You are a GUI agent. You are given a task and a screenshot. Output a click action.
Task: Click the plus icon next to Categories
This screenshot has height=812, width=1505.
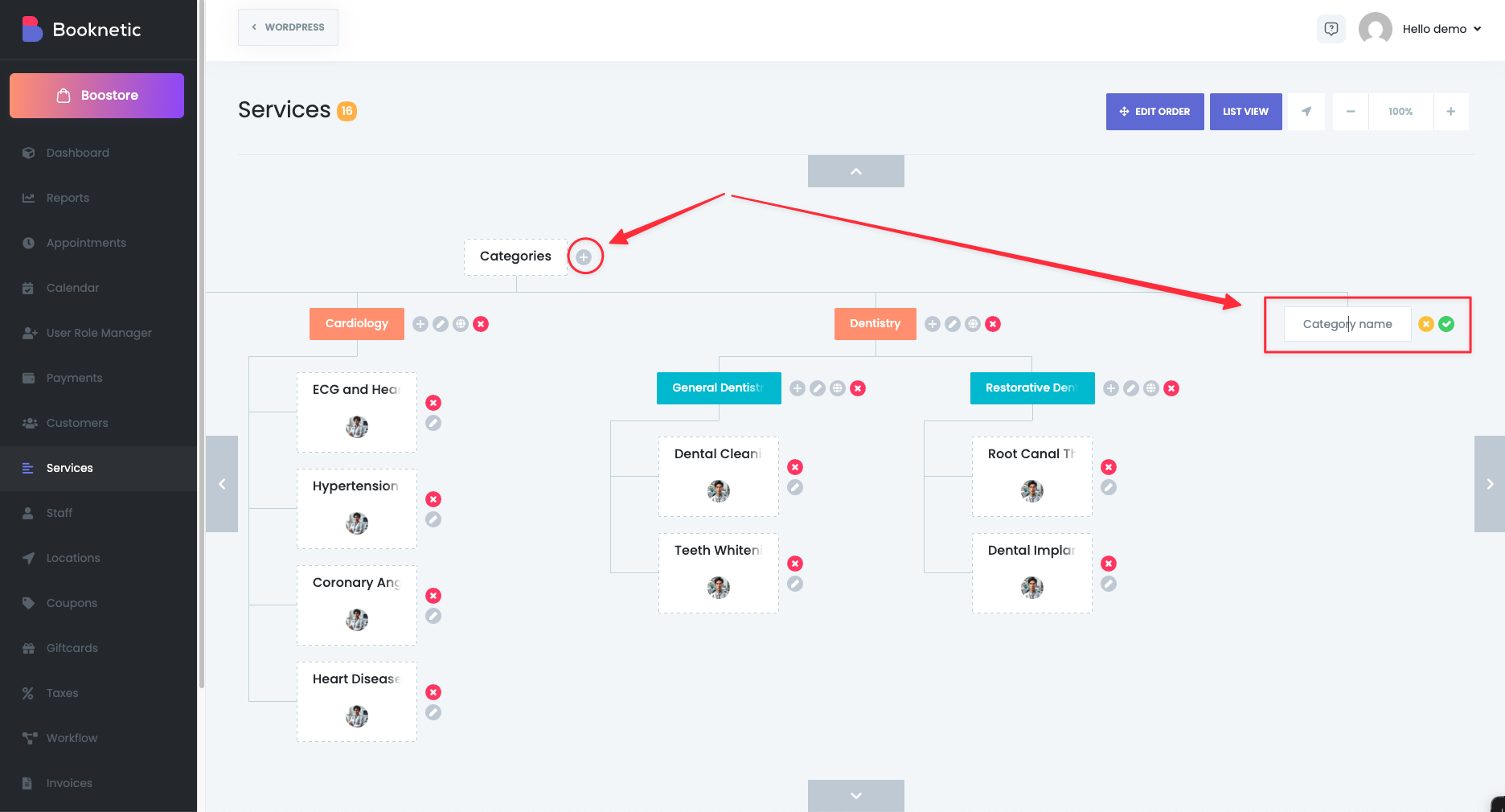point(584,257)
